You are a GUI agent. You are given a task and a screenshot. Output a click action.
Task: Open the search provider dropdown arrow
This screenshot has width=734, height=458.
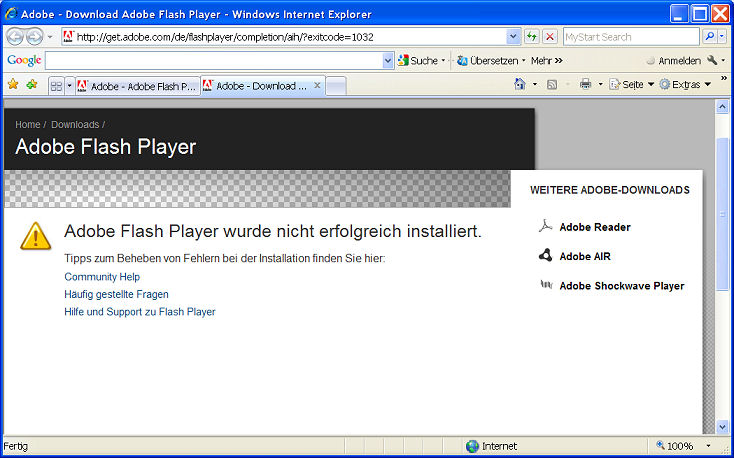tap(722, 37)
